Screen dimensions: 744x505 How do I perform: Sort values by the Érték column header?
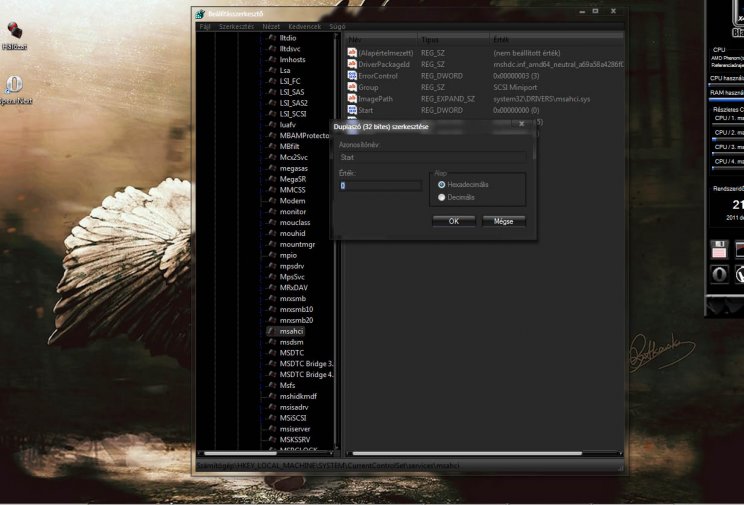tap(557, 40)
